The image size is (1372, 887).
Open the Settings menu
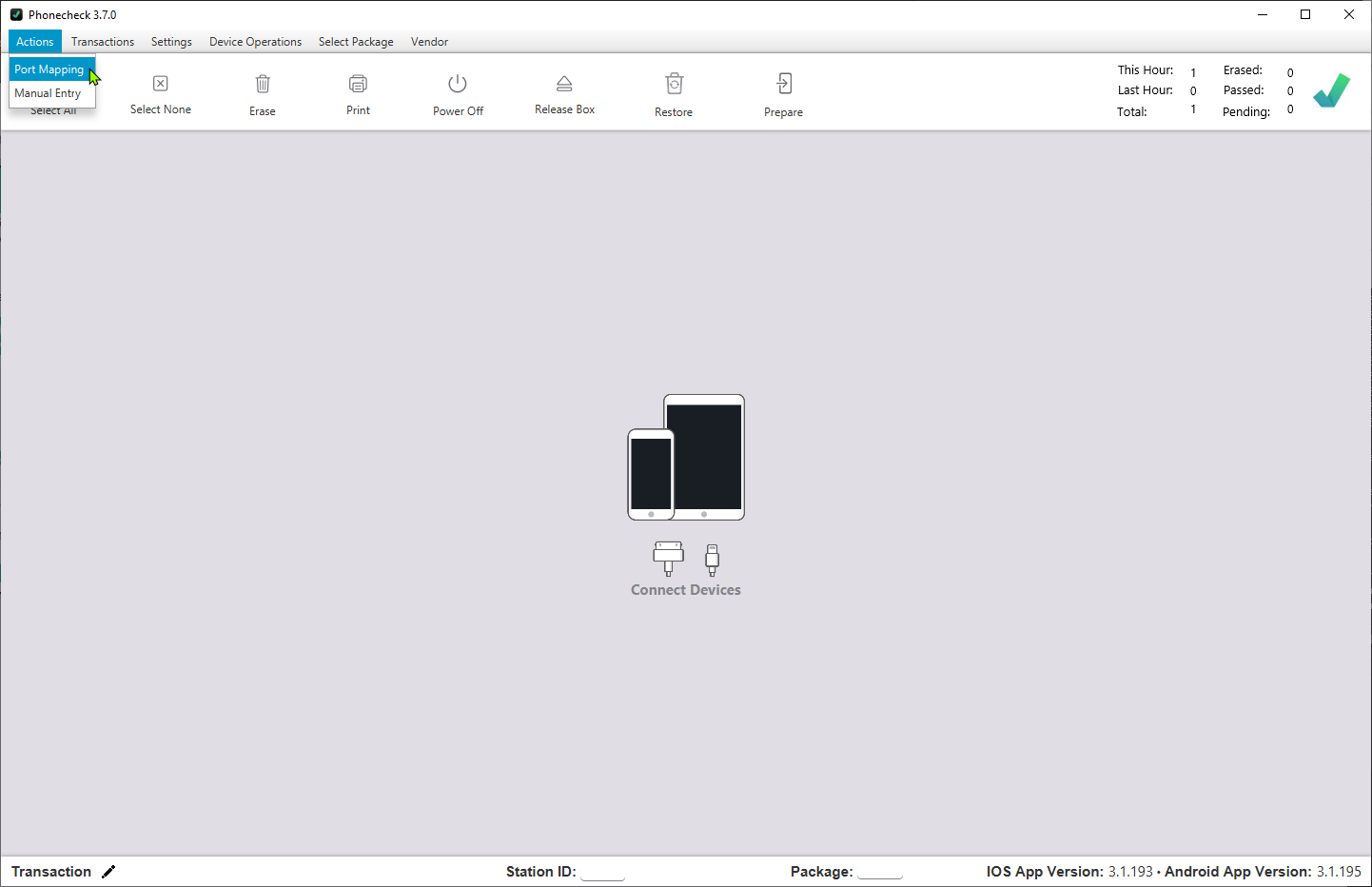(x=171, y=42)
